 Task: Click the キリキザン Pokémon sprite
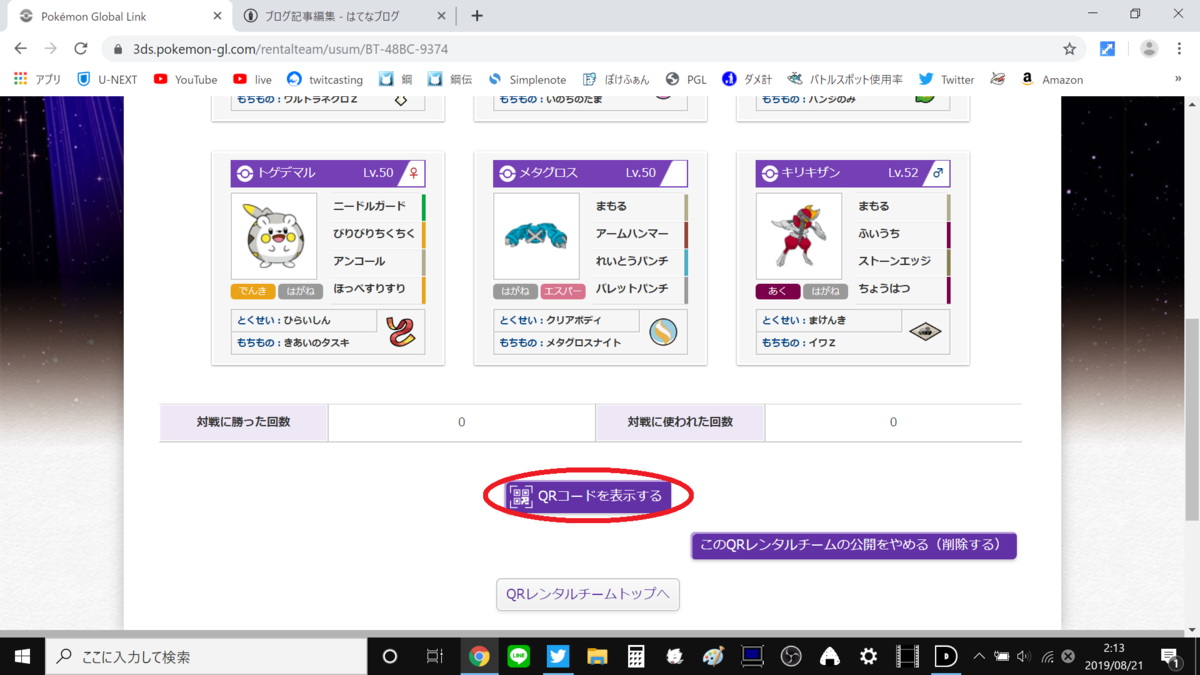(799, 236)
